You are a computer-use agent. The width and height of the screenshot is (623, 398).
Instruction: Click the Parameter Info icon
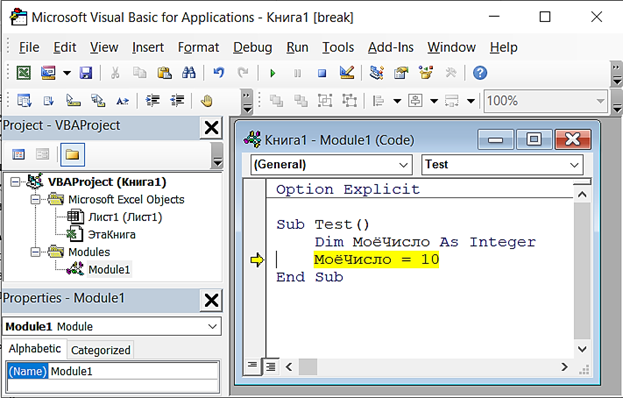tap(98, 101)
